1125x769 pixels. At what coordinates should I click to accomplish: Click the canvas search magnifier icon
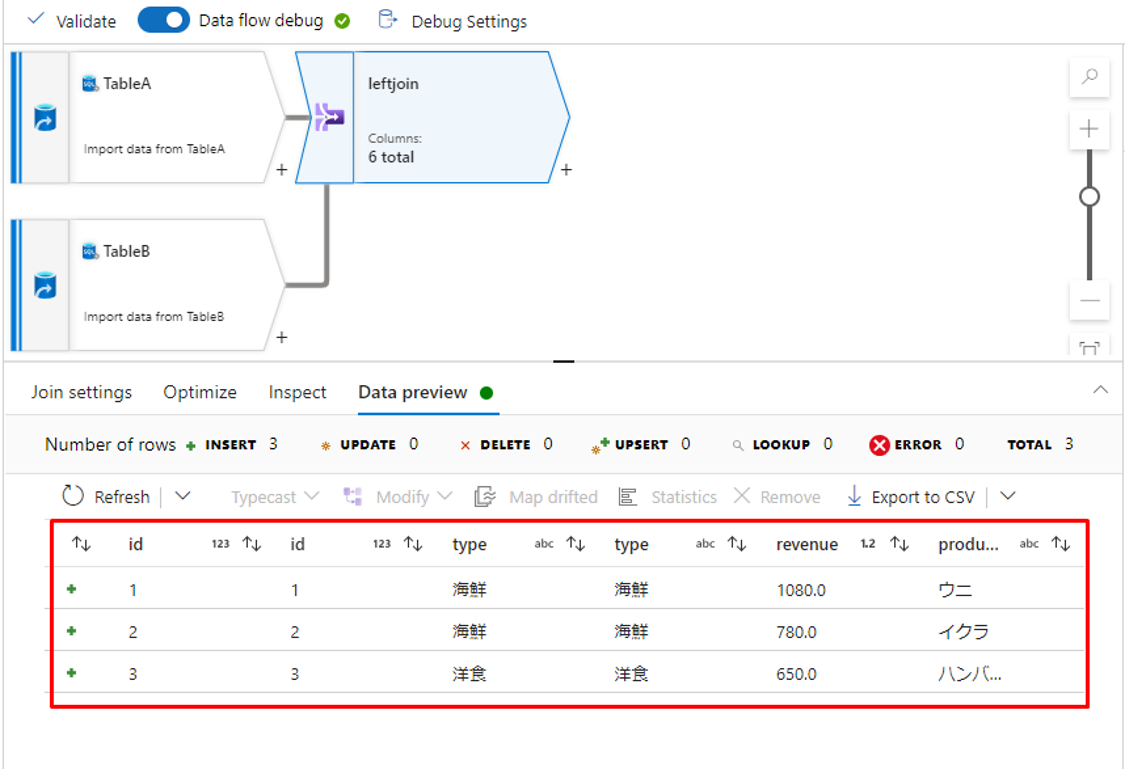click(x=1089, y=77)
